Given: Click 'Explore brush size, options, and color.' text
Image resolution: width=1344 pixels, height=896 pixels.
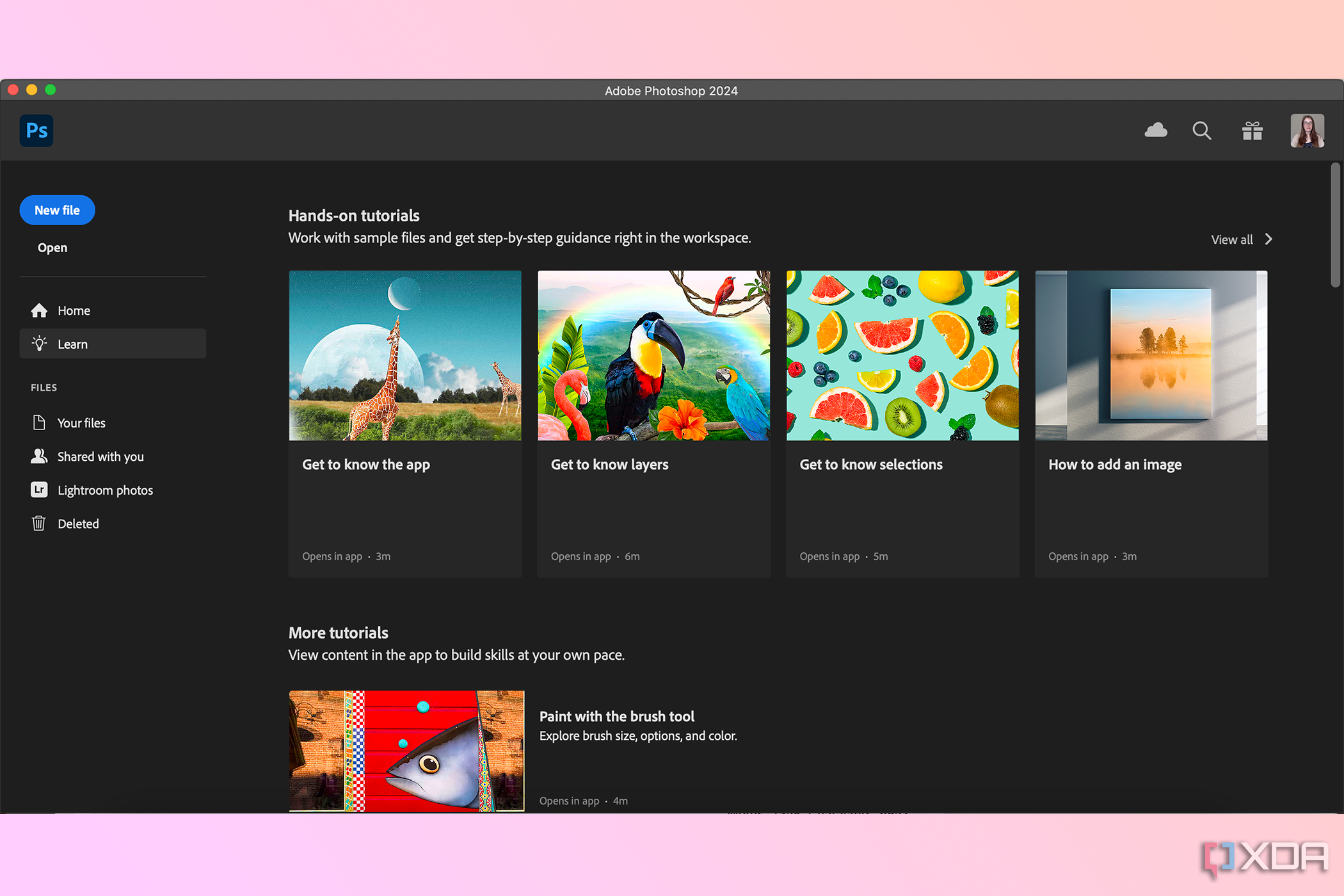Looking at the screenshot, I should click(x=638, y=736).
